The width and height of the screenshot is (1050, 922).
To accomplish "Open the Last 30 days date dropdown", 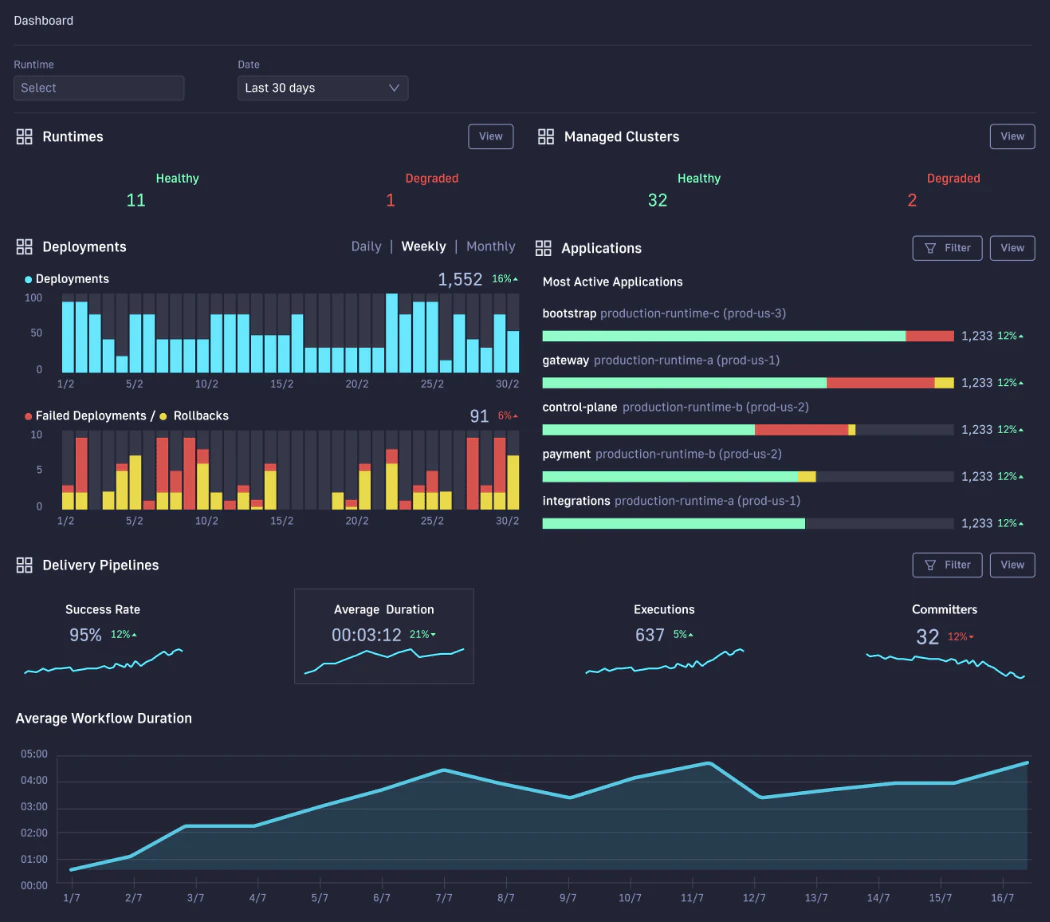I will click(322, 88).
